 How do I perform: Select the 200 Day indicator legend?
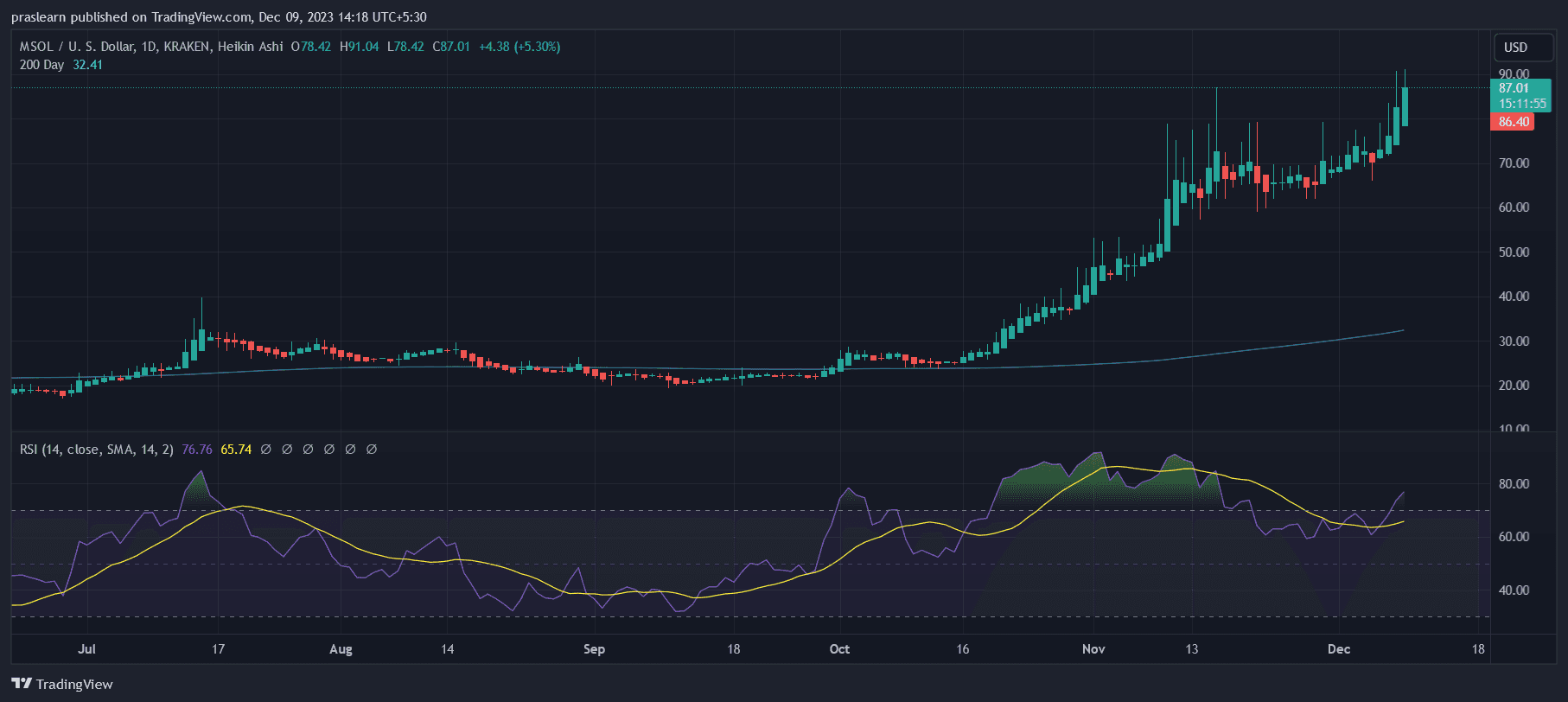(x=41, y=65)
